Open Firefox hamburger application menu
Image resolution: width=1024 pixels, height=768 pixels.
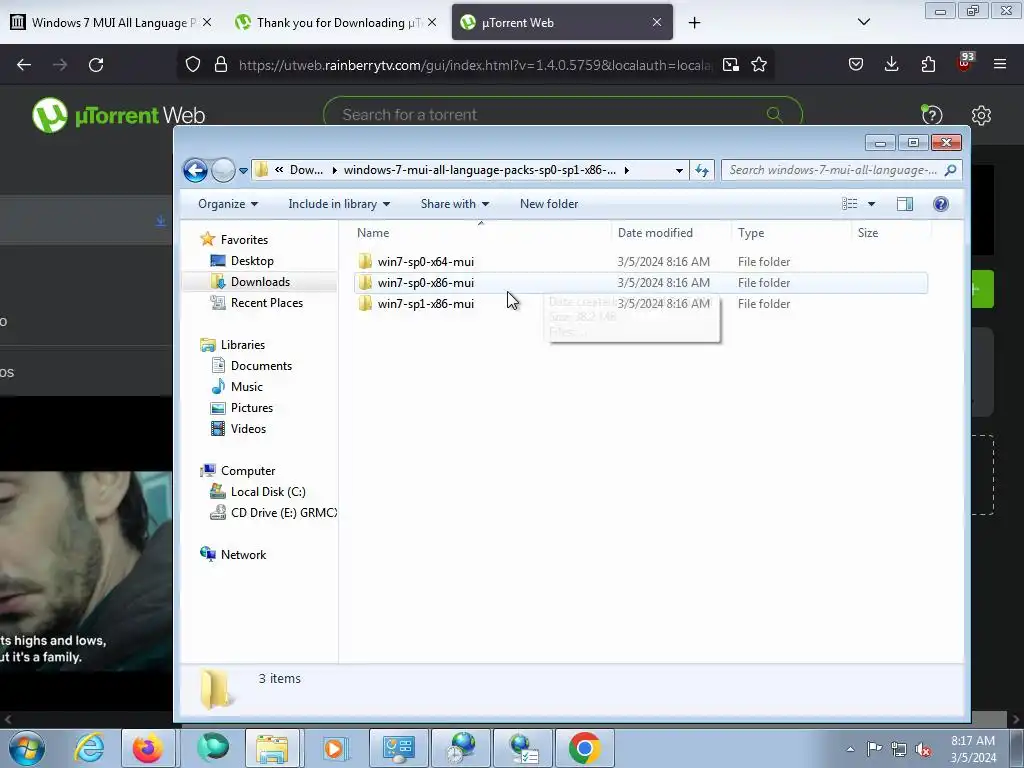pyautogui.click(x=1000, y=65)
